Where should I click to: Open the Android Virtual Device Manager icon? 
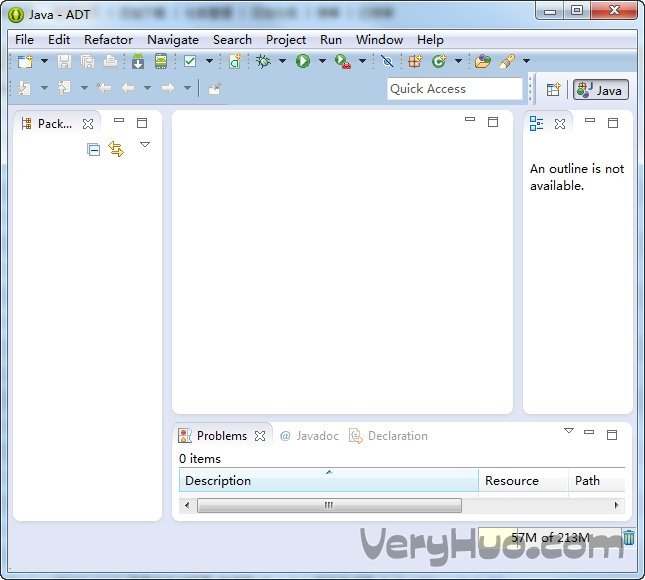tap(161, 61)
